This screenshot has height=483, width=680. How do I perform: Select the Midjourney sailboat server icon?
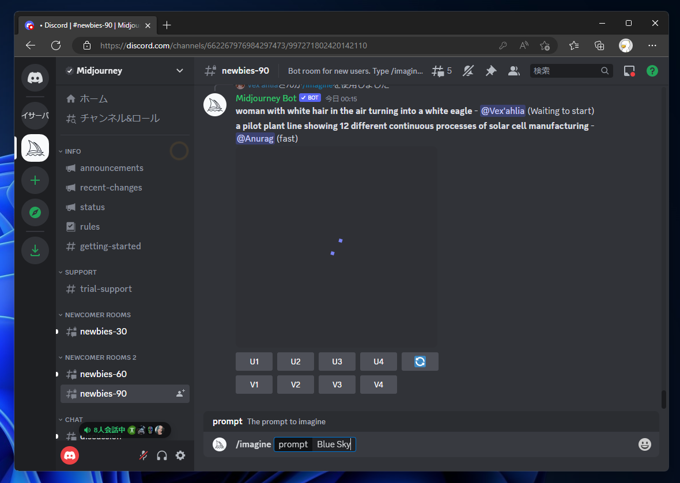coord(35,148)
